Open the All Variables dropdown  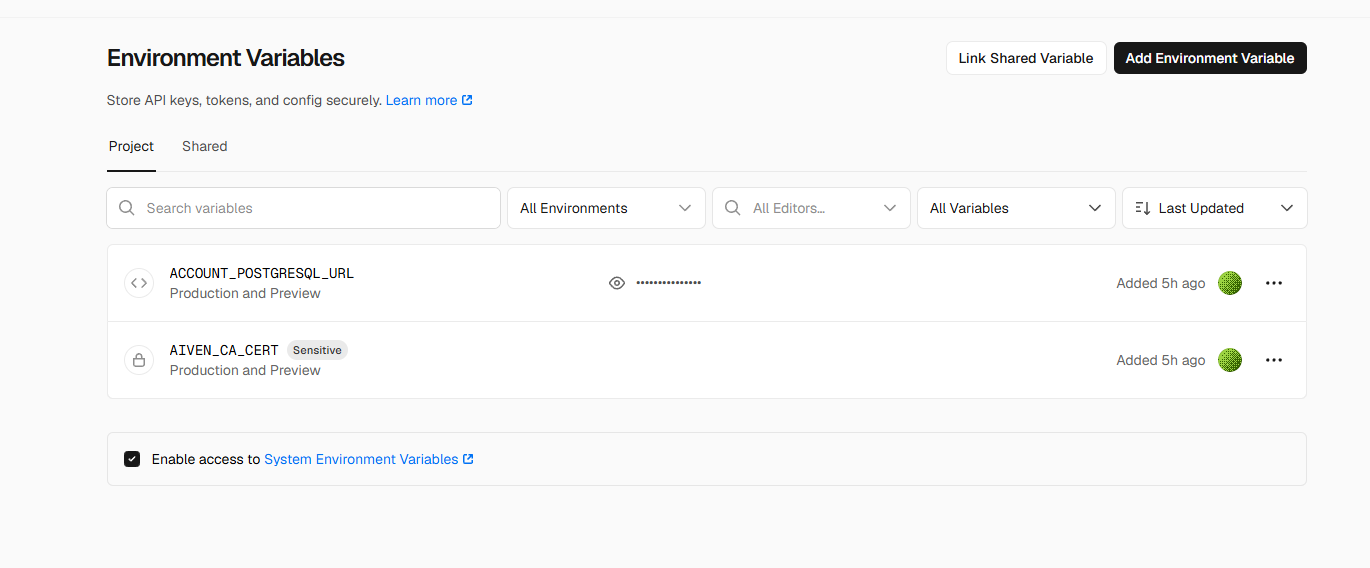pos(1016,208)
